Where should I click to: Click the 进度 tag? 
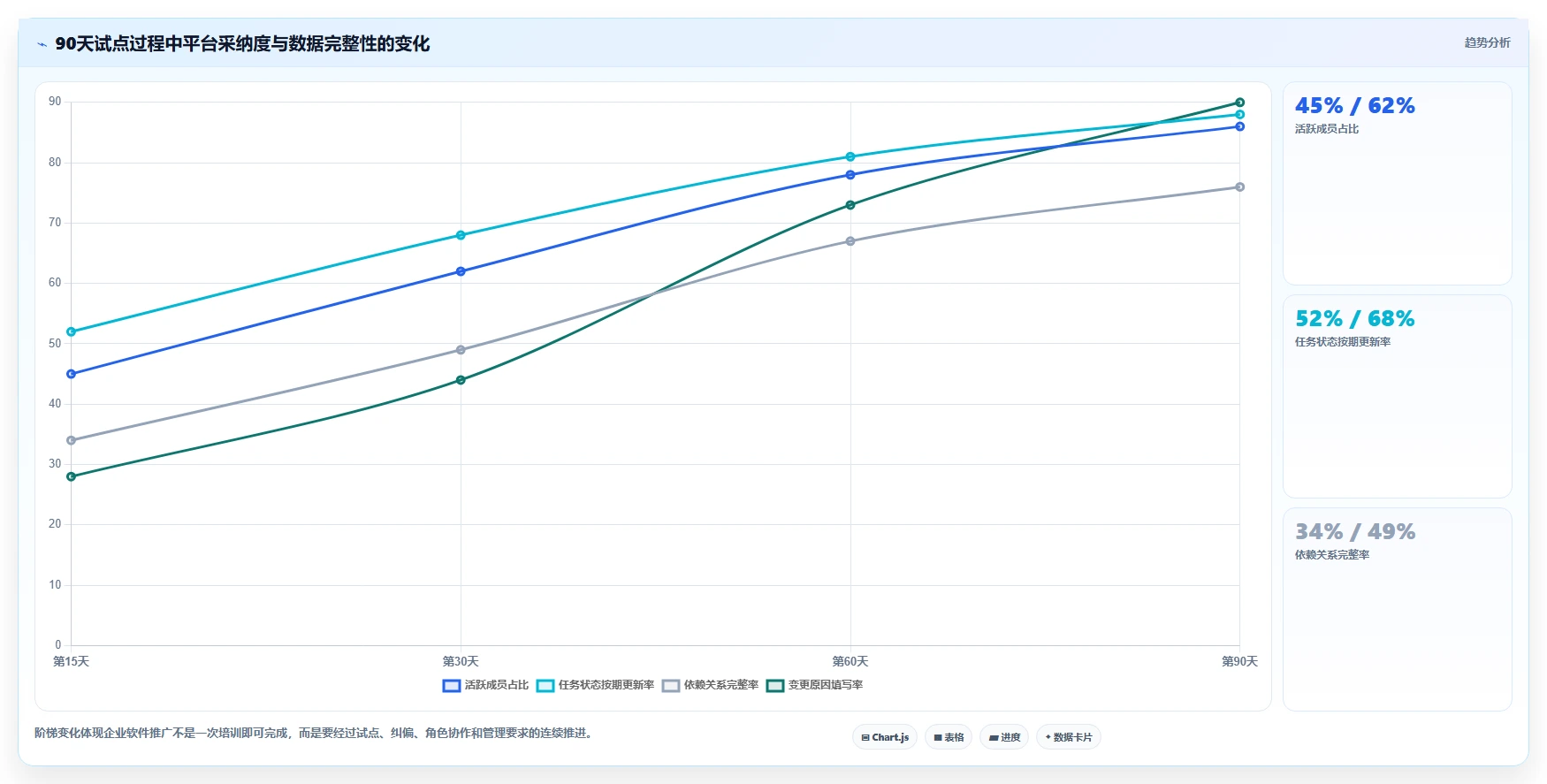(x=1004, y=737)
